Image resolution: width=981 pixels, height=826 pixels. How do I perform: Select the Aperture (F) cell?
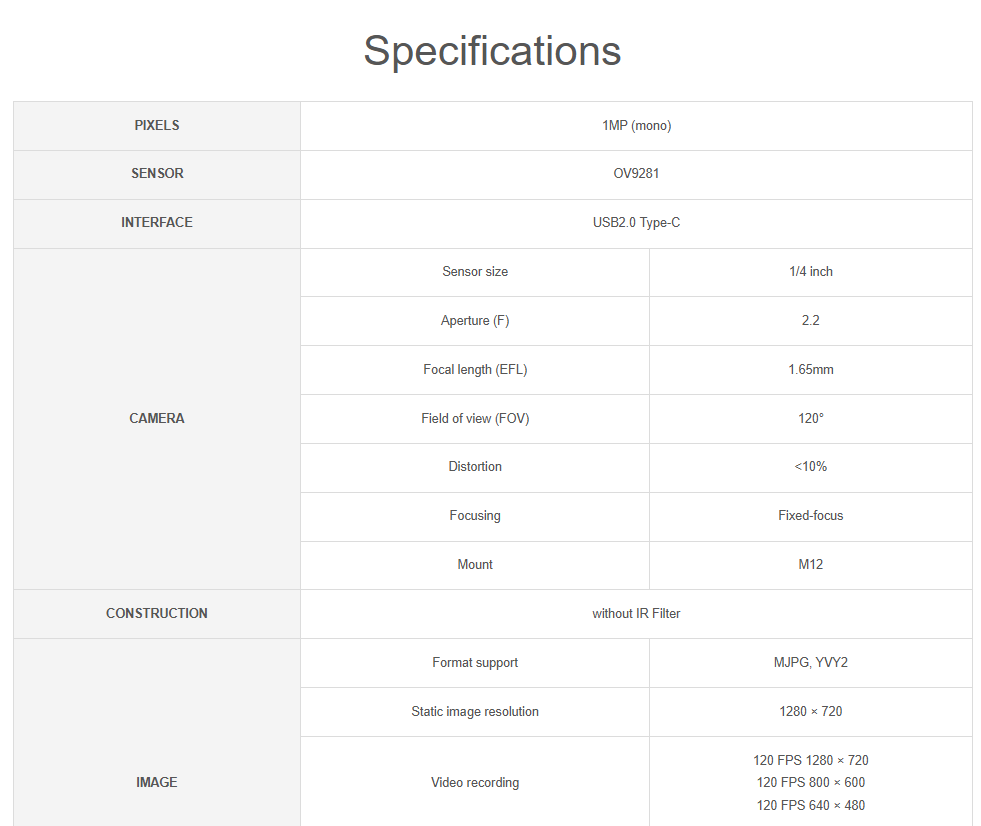[x=475, y=320]
